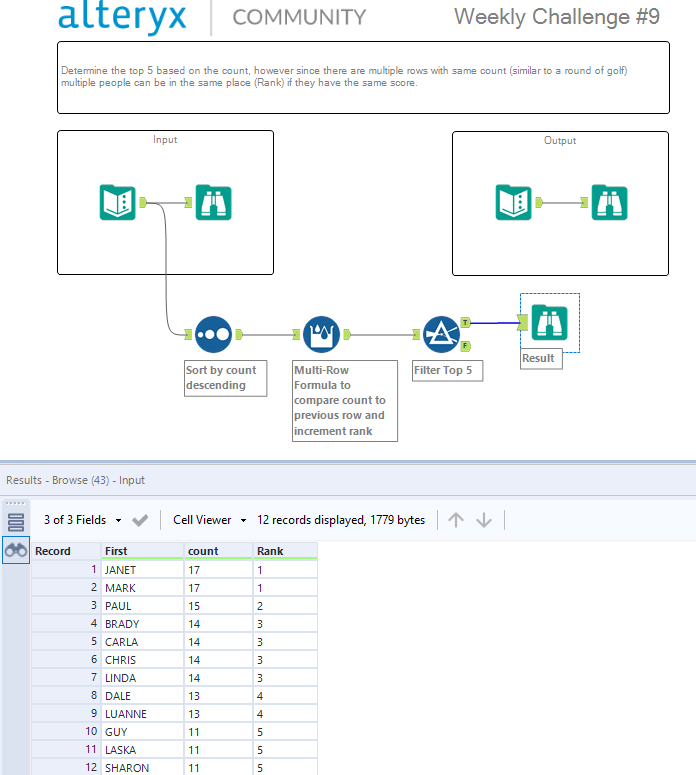Click the Input container title
696x775 pixels.
(165, 140)
